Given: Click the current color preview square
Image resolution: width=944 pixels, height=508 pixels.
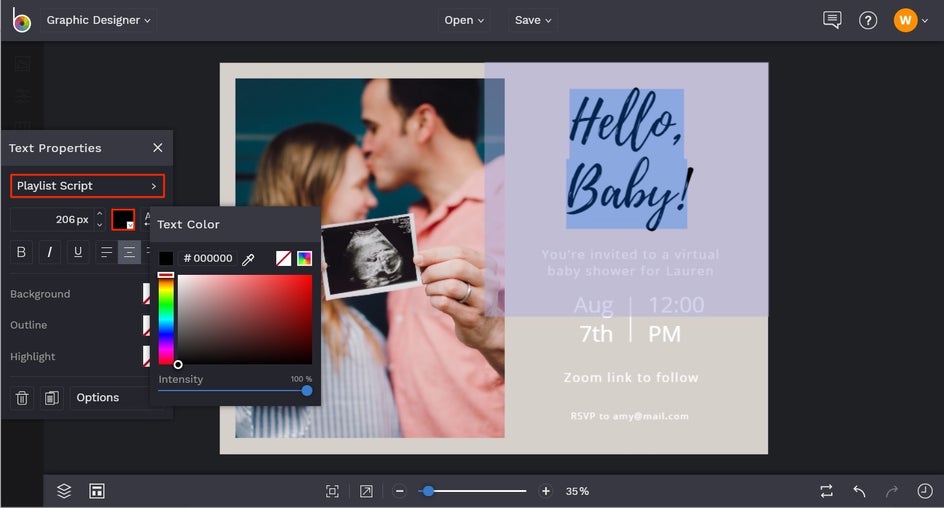Looking at the screenshot, I should 166,258.
